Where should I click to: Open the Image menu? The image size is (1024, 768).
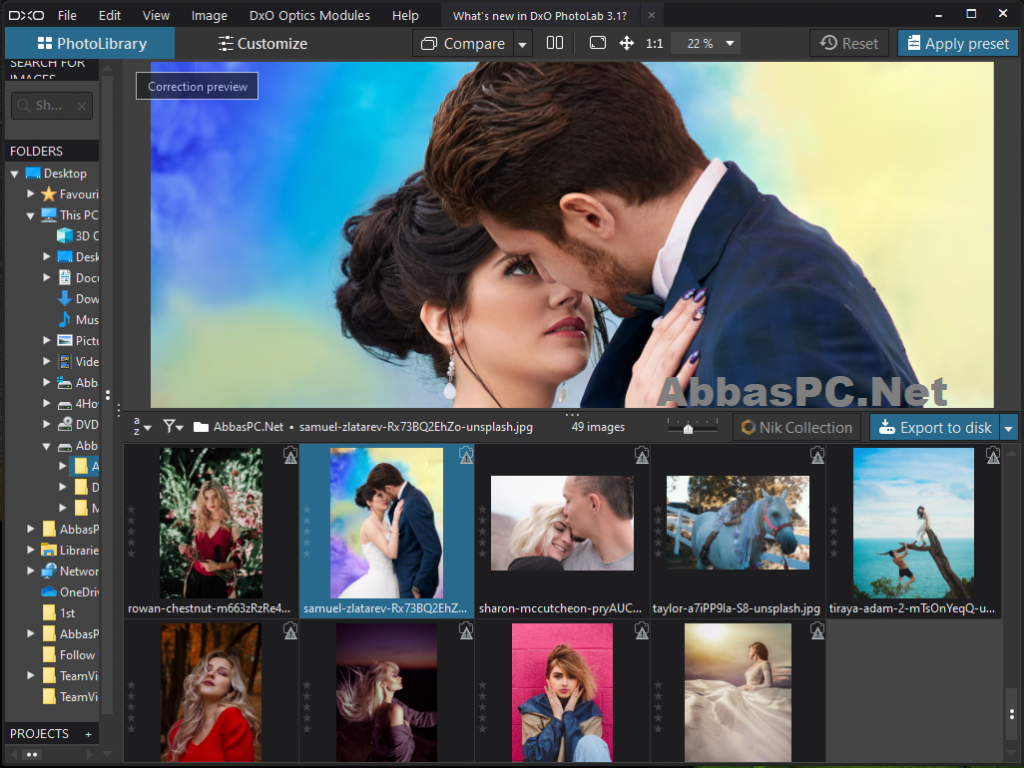coord(209,15)
